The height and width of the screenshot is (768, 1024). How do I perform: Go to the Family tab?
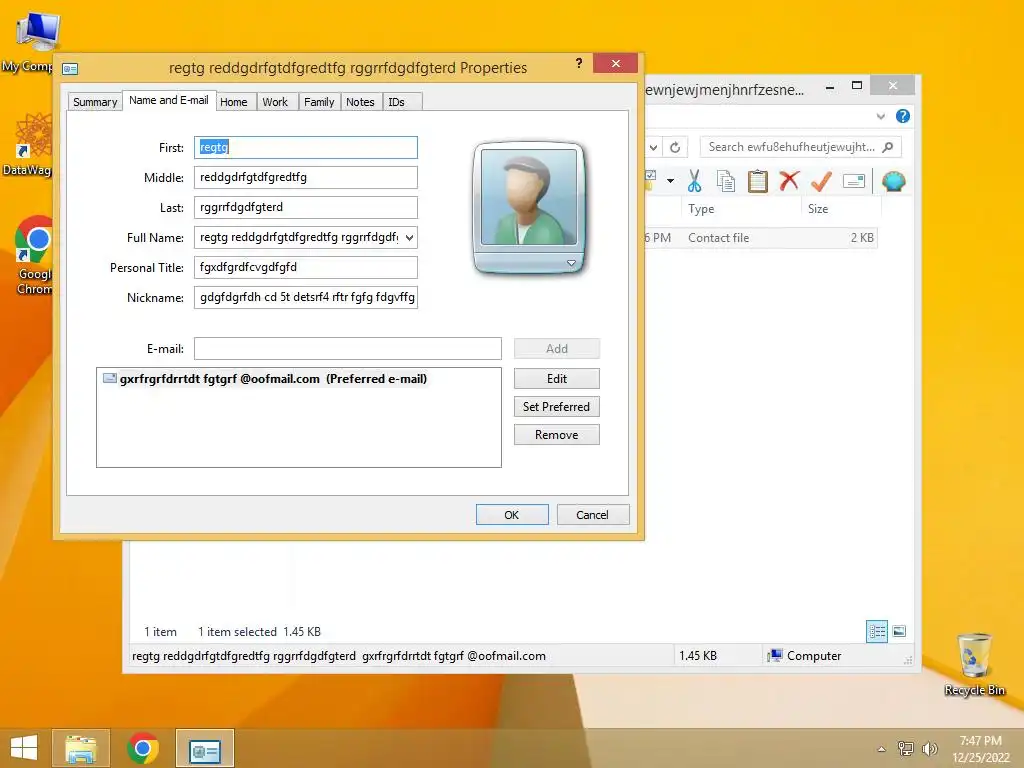[319, 102]
